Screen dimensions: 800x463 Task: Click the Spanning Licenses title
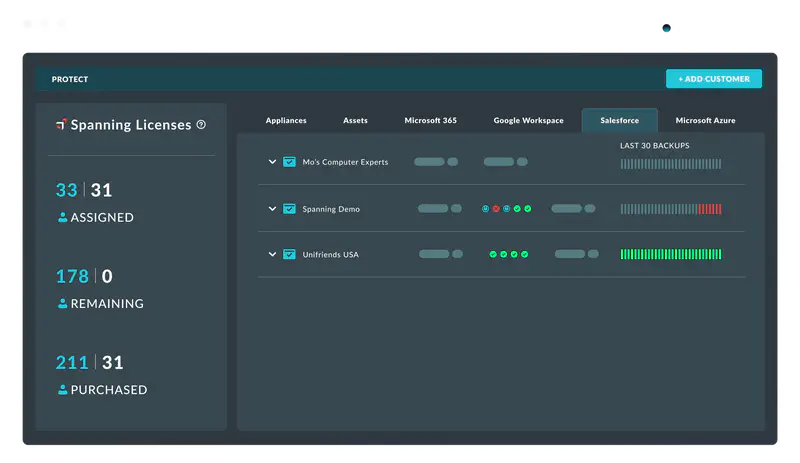tap(131, 125)
